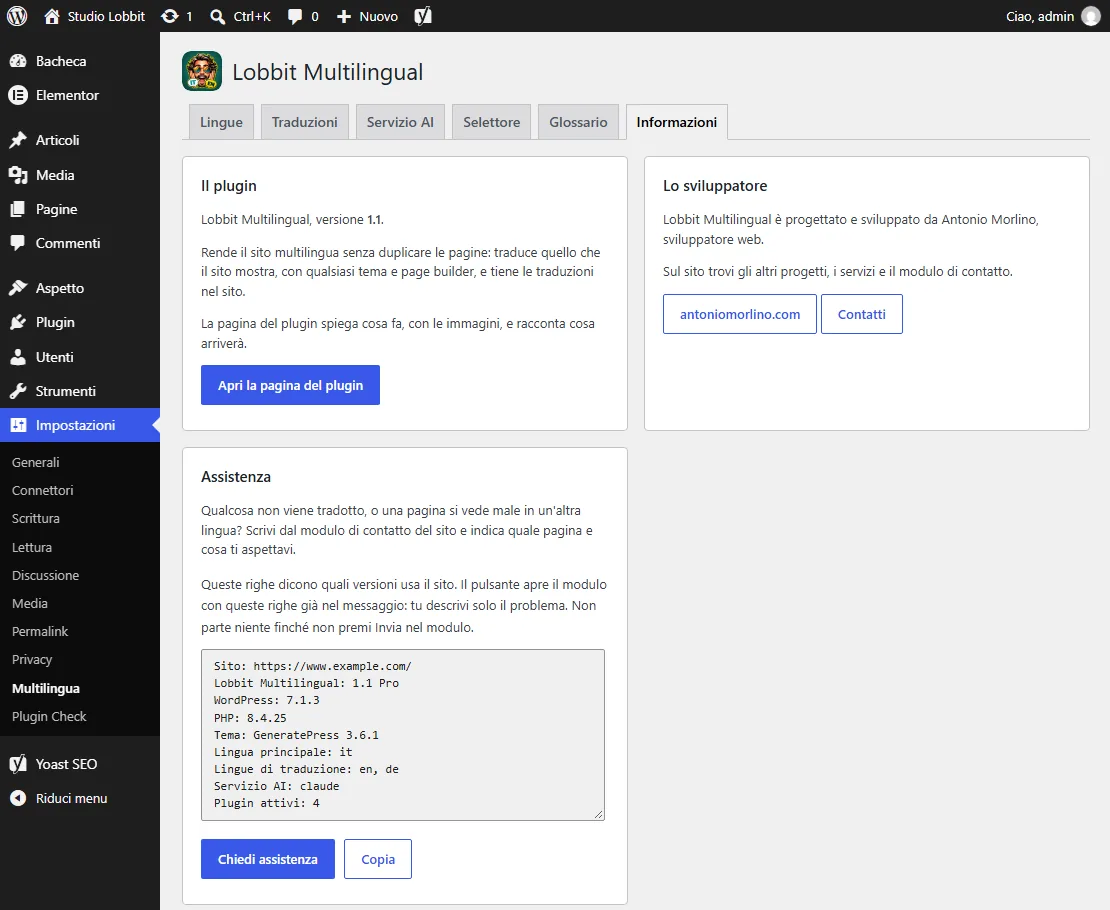The width and height of the screenshot is (1110, 910).
Task: Click the Media sidebar icon
Action: 18,175
